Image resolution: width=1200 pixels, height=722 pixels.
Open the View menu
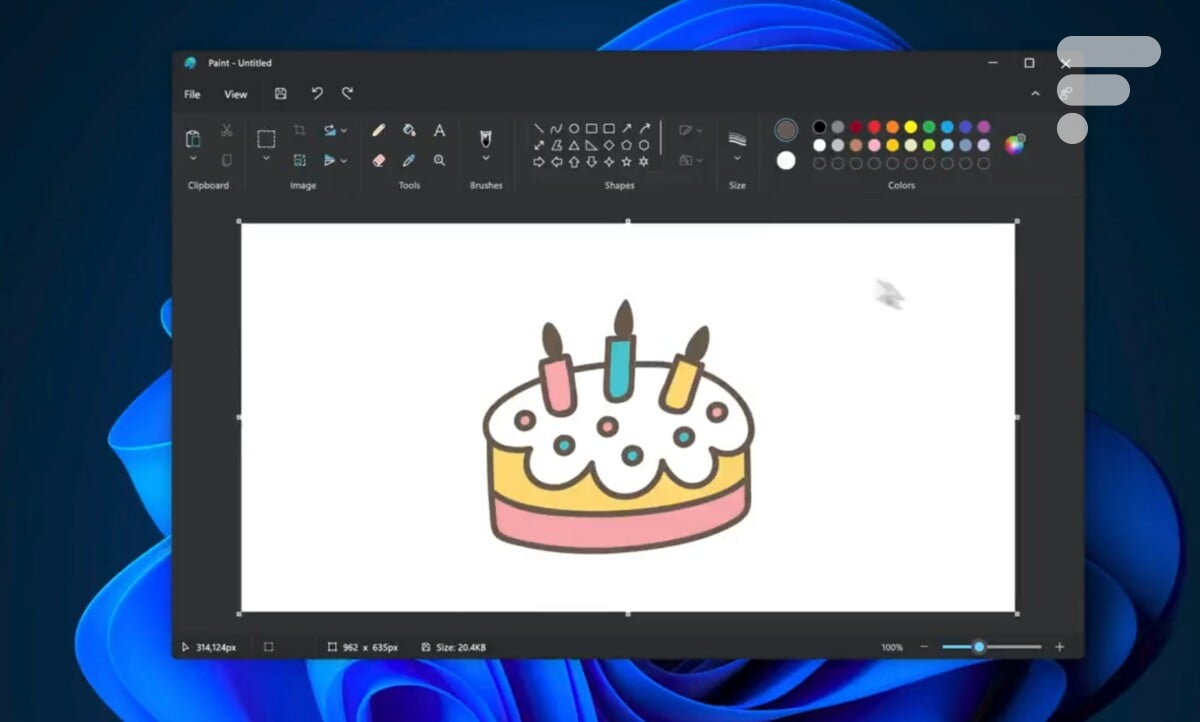(x=235, y=94)
